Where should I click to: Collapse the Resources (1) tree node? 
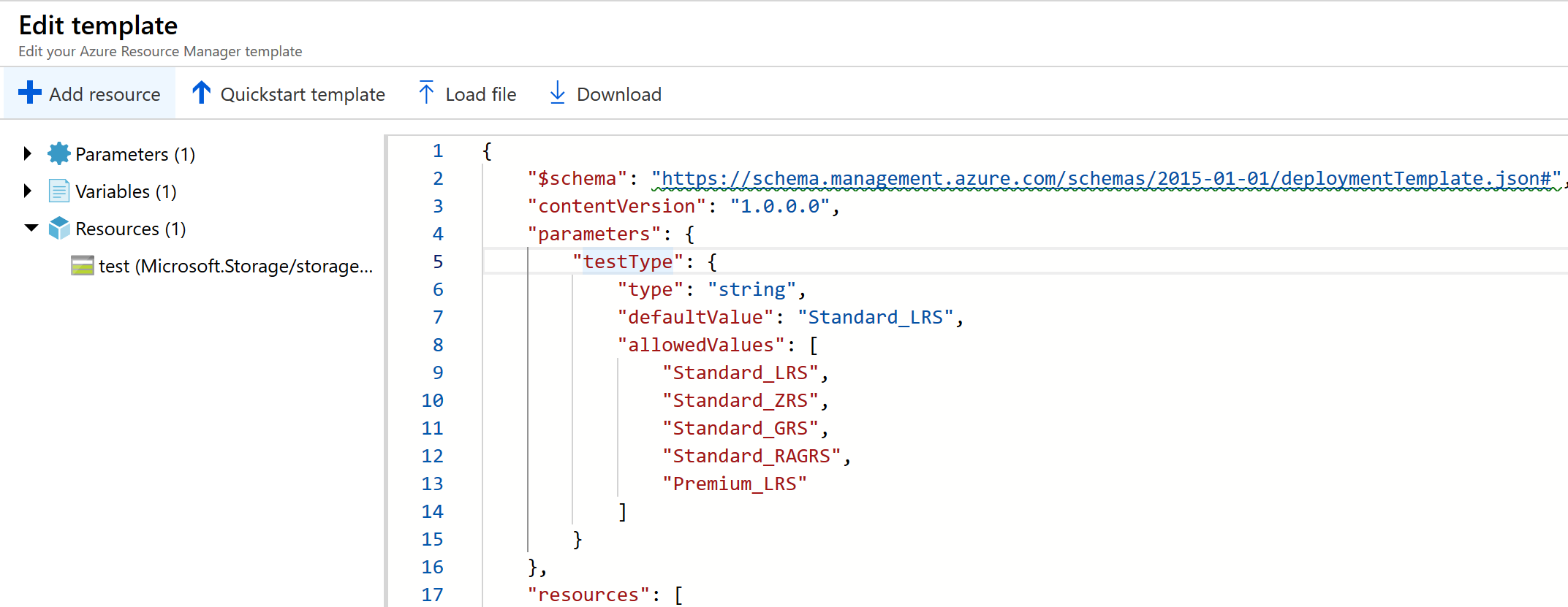(x=31, y=228)
